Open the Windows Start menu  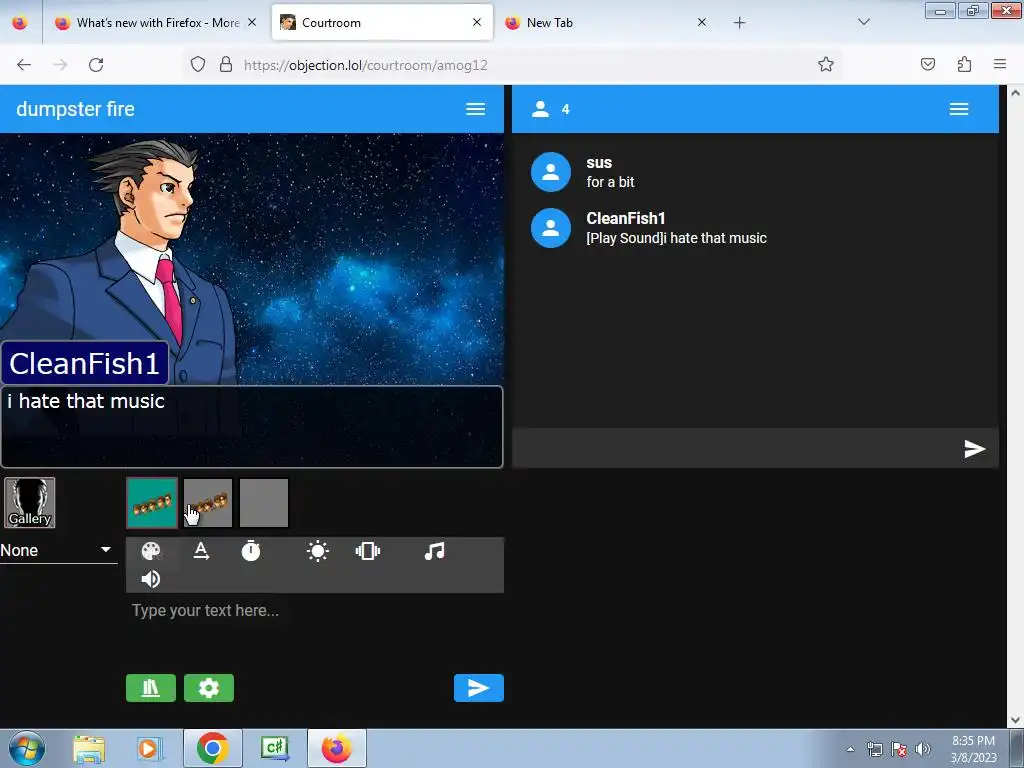(x=26, y=748)
